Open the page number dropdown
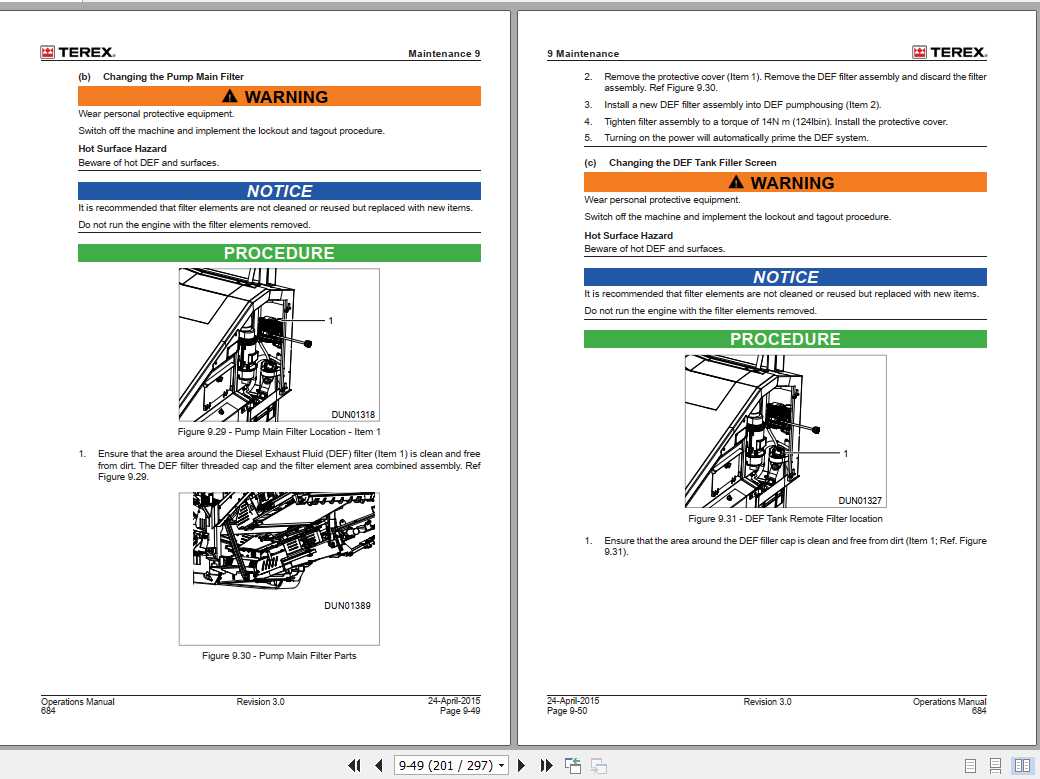The height and width of the screenshot is (779, 1040). pyautogui.click(x=503, y=765)
